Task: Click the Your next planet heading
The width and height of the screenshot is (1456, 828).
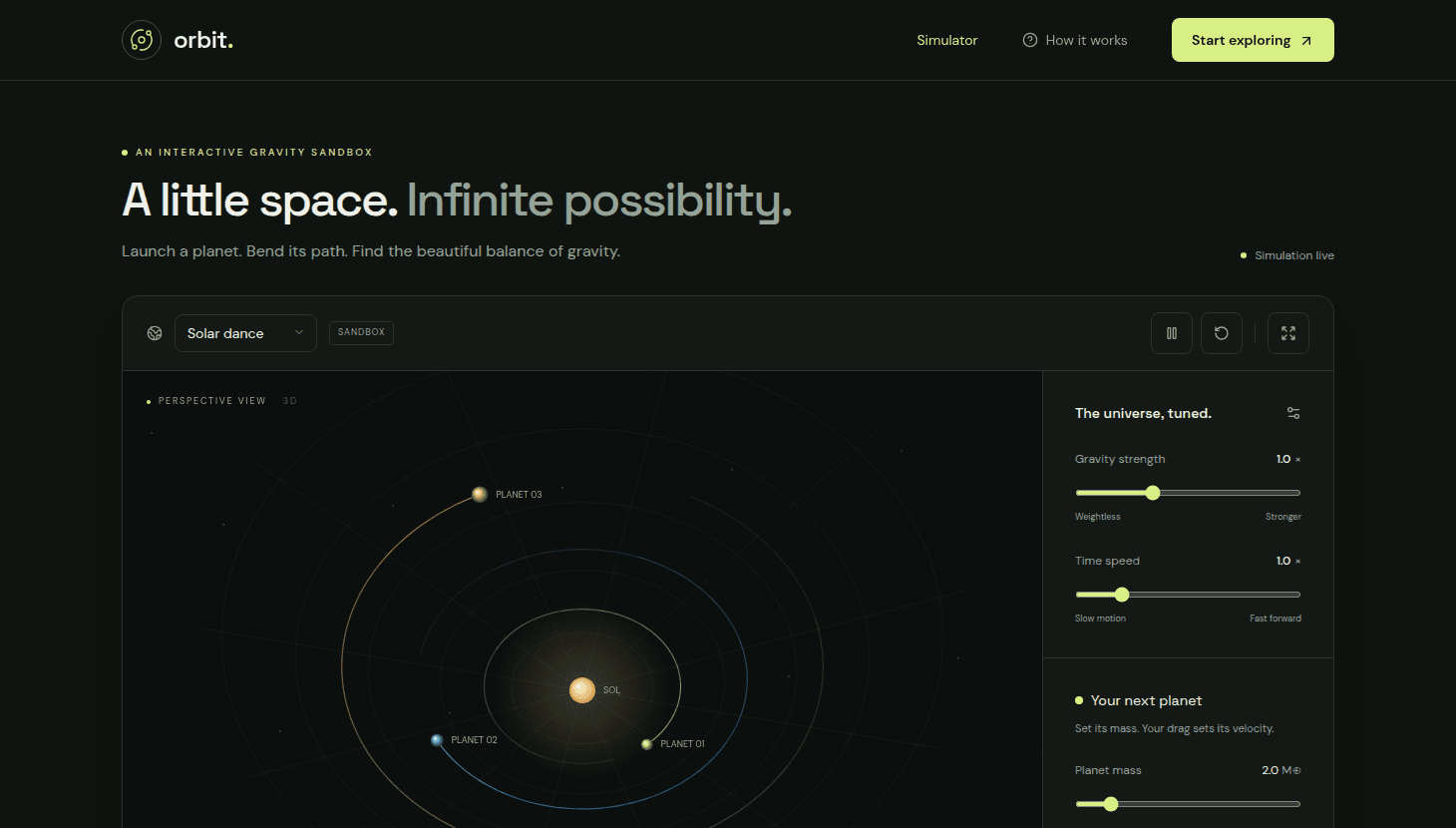Action: coord(1147,700)
